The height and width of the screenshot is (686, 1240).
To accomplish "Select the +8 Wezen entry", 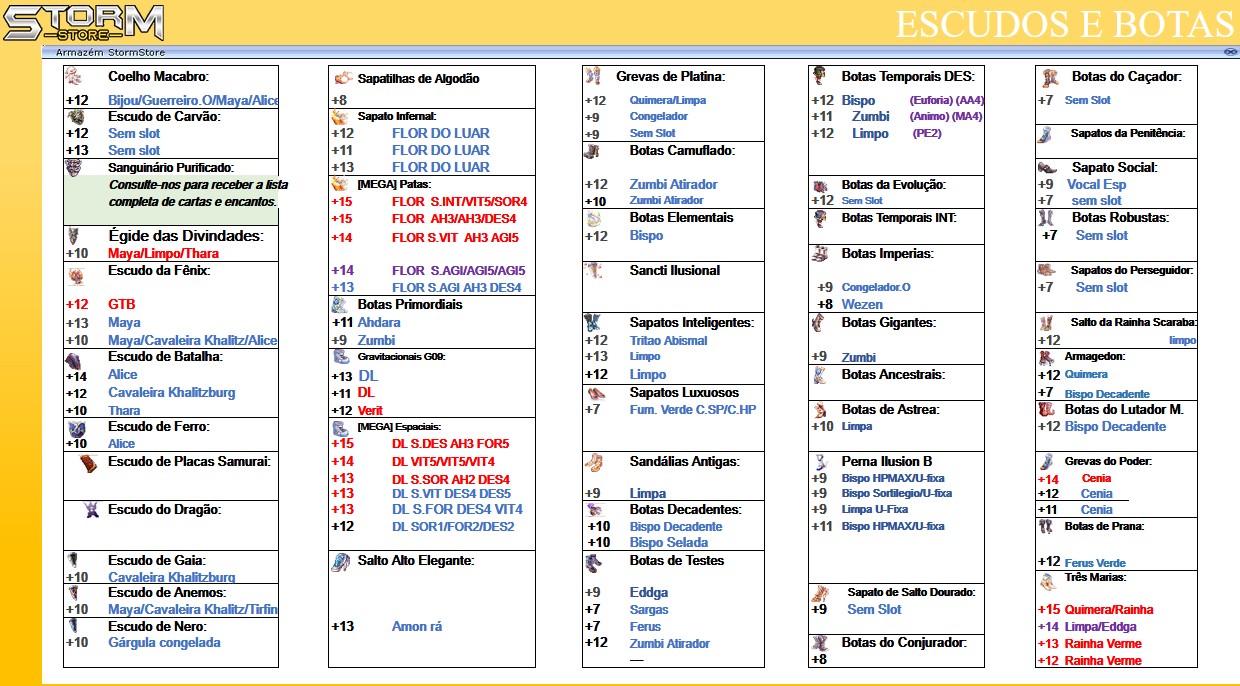I will (850, 304).
